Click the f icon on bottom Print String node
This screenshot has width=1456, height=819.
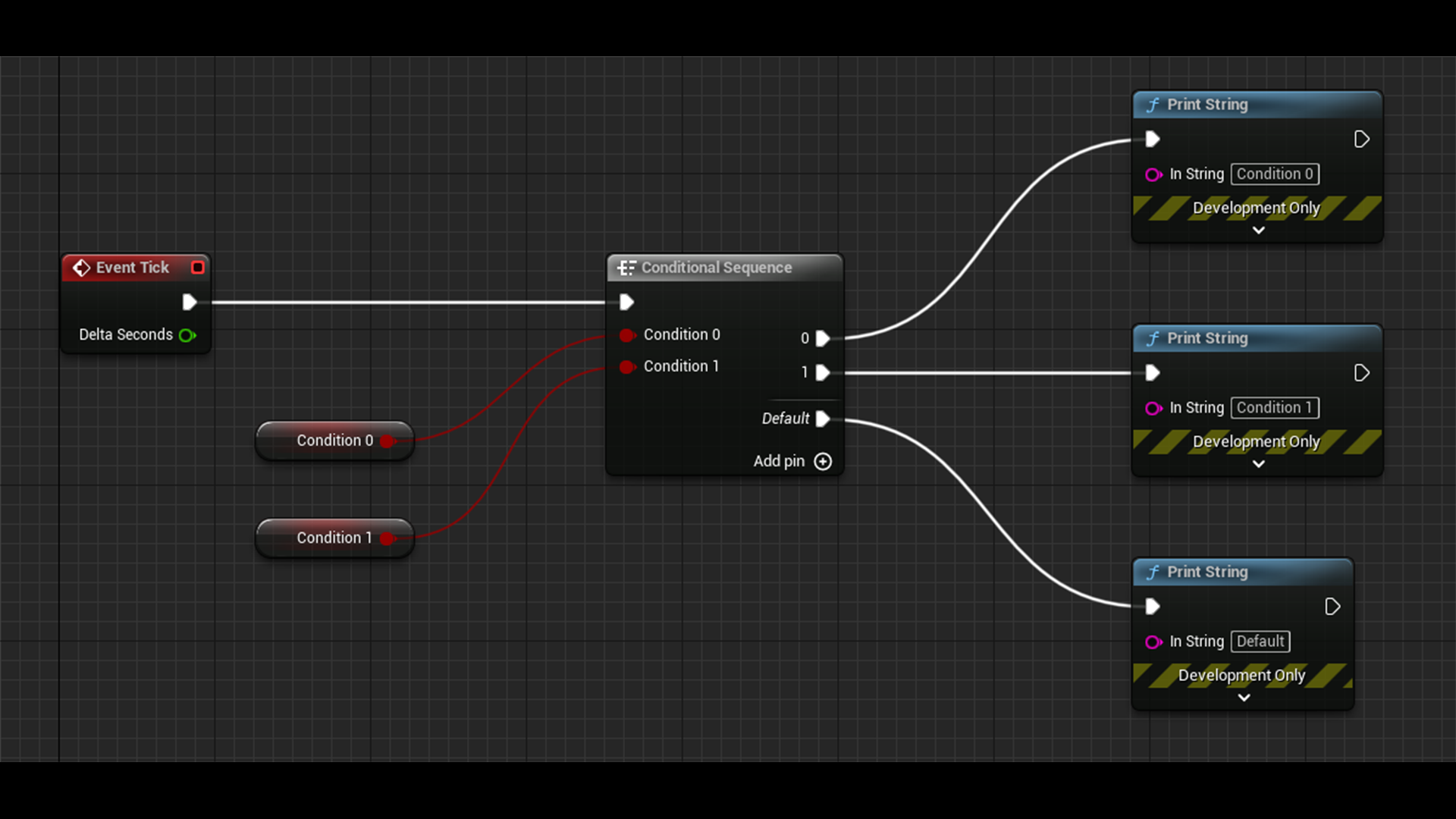(1152, 573)
